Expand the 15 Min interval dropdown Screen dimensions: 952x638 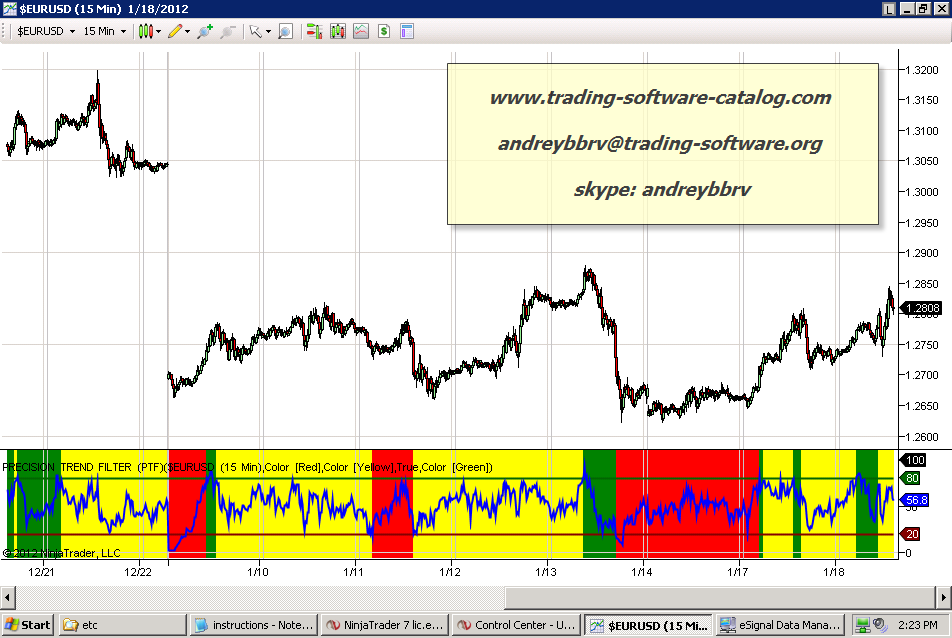click(x=104, y=31)
